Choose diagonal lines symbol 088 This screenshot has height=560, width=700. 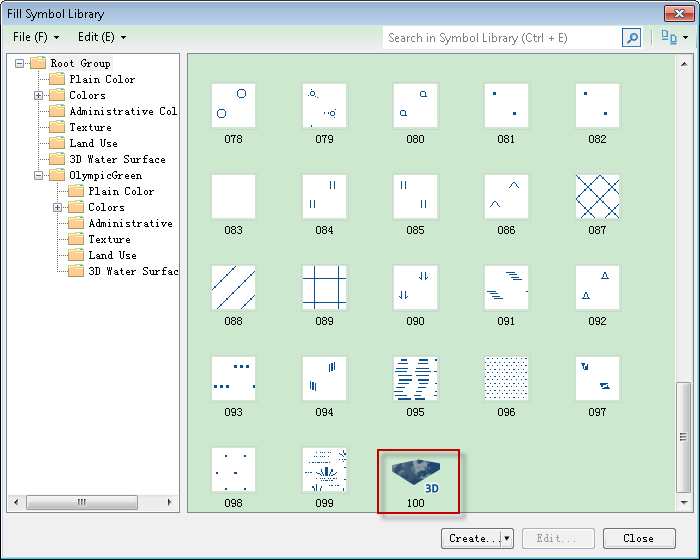click(x=233, y=288)
